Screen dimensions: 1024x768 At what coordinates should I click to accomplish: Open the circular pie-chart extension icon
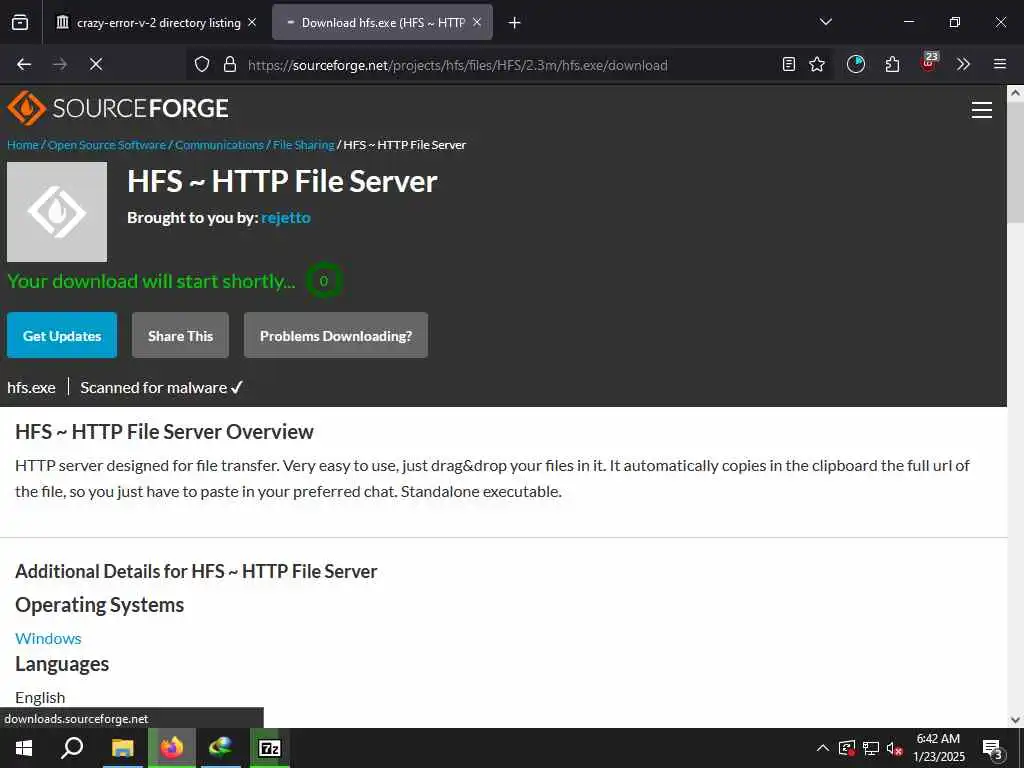(856, 64)
